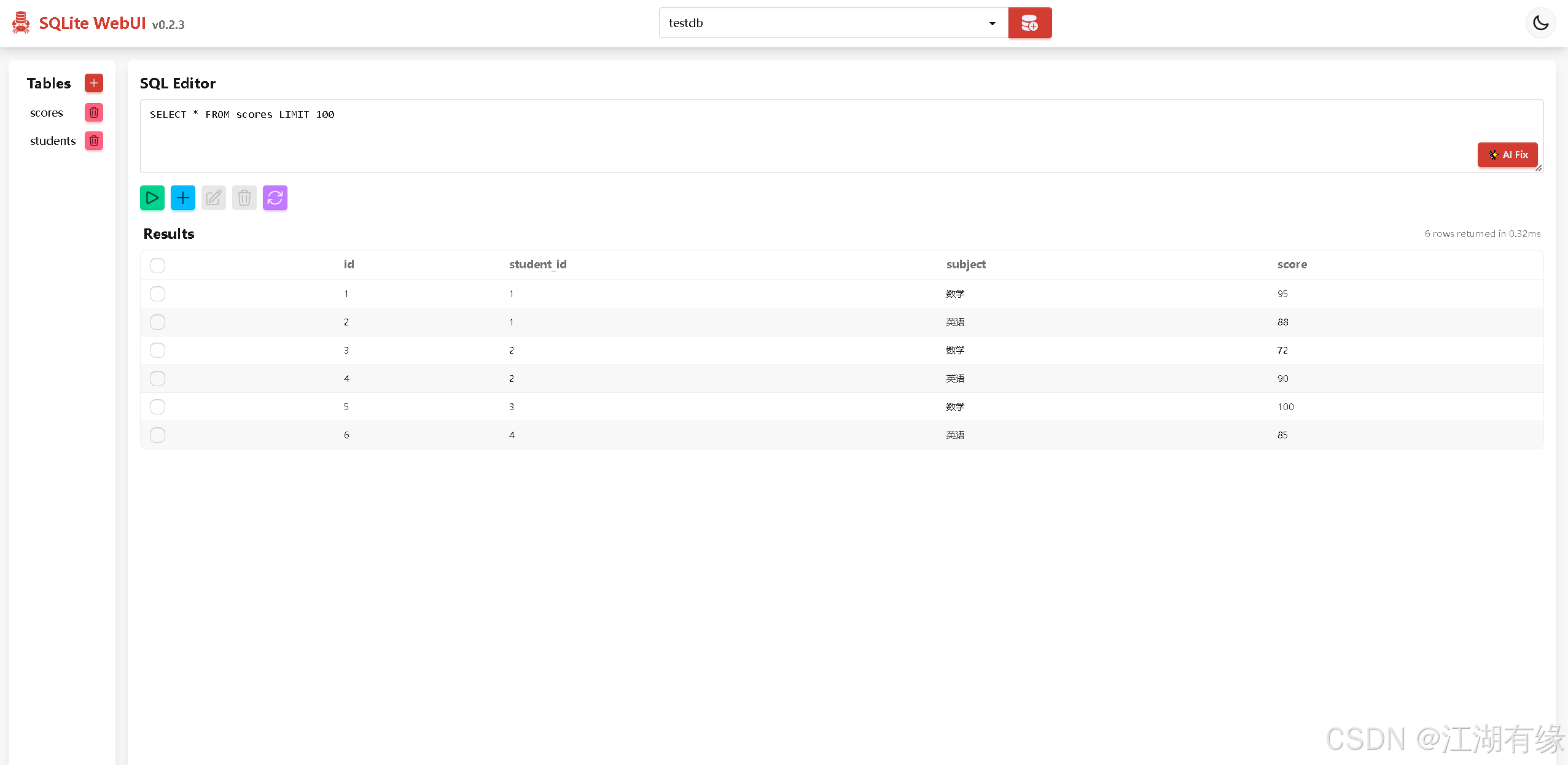Select the row with id 2
Image resolution: width=1568 pixels, height=765 pixels.
coord(158,322)
